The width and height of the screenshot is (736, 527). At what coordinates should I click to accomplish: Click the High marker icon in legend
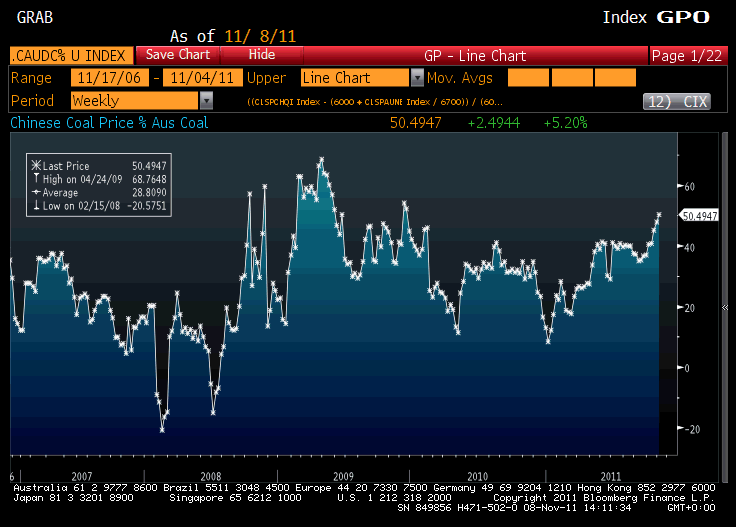(x=37, y=178)
